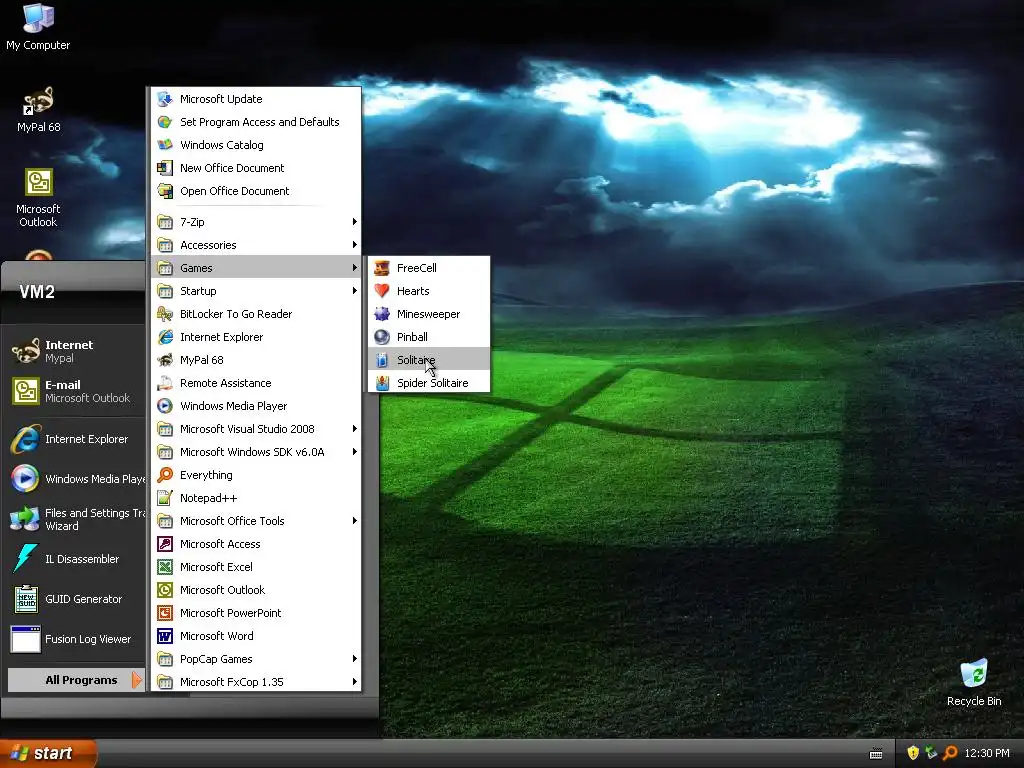
Task: Launch Windows Media Player from programs list
Action: (256, 406)
